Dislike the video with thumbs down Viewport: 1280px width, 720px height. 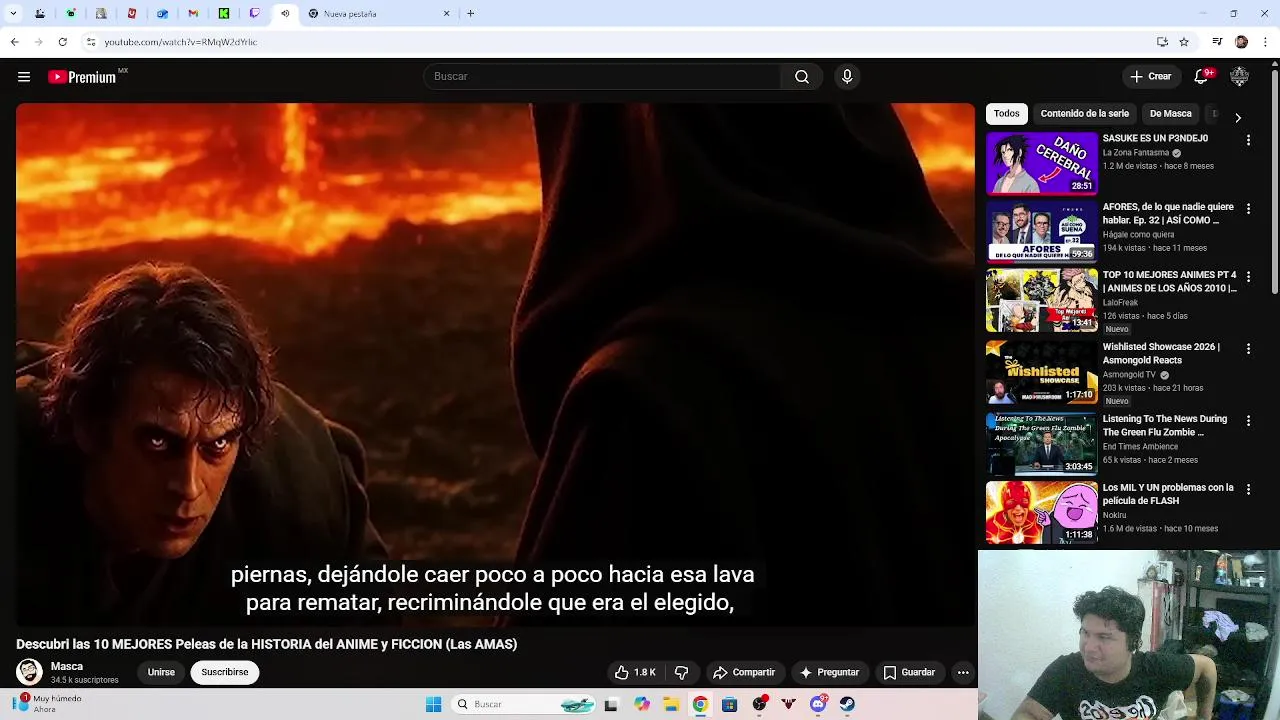pyautogui.click(x=682, y=673)
